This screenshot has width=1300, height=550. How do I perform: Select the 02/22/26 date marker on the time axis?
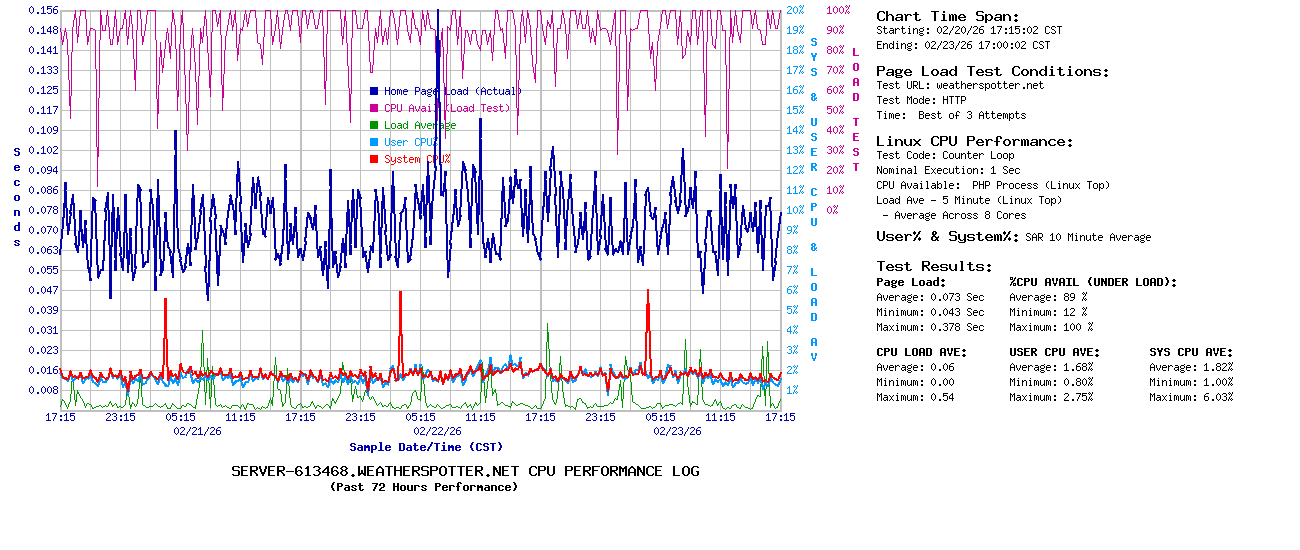tap(438, 431)
